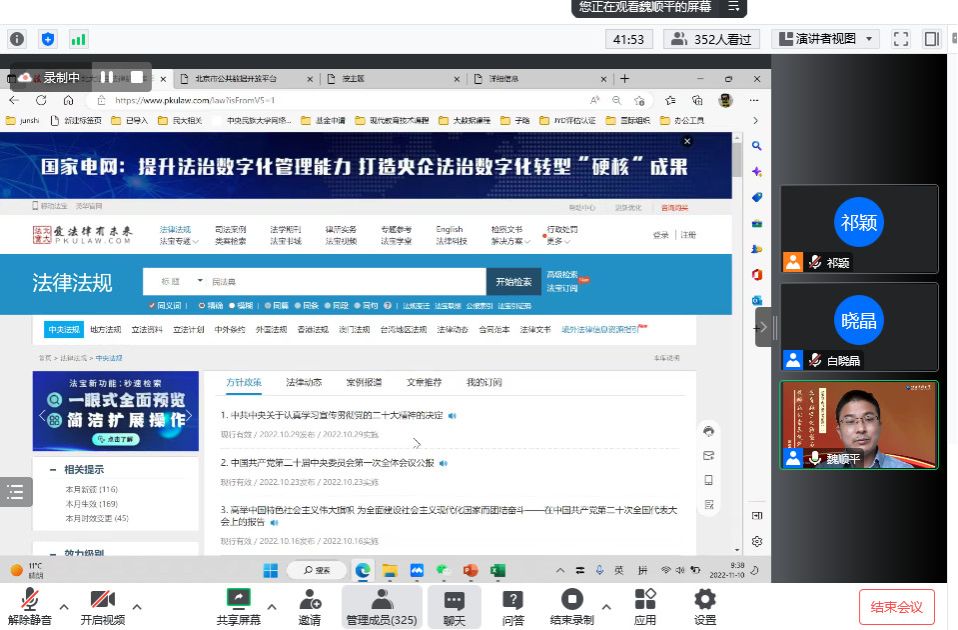Image resolution: width=958 pixels, height=630 pixels.
Task: Open the 应用 apps icon
Action: 645,606
